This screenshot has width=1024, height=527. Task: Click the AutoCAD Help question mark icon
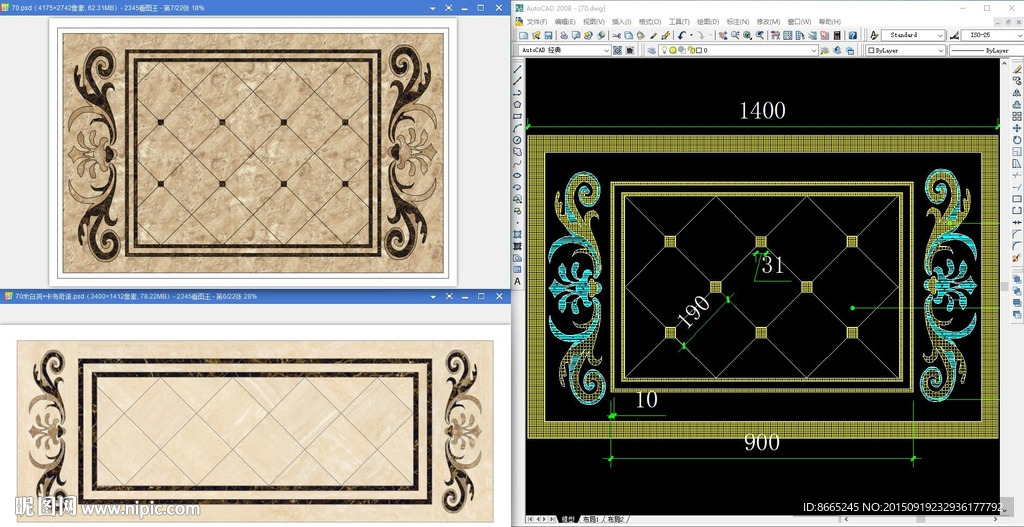pyautogui.click(x=852, y=35)
